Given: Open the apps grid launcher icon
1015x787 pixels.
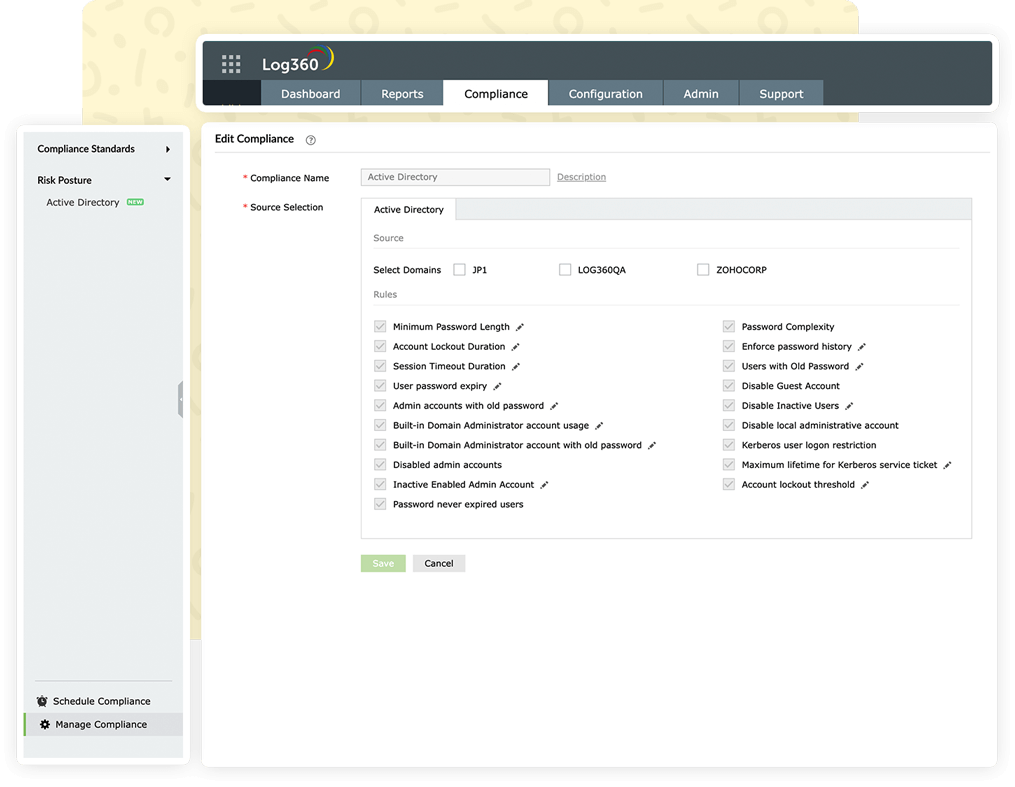Looking at the screenshot, I should coord(231,64).
